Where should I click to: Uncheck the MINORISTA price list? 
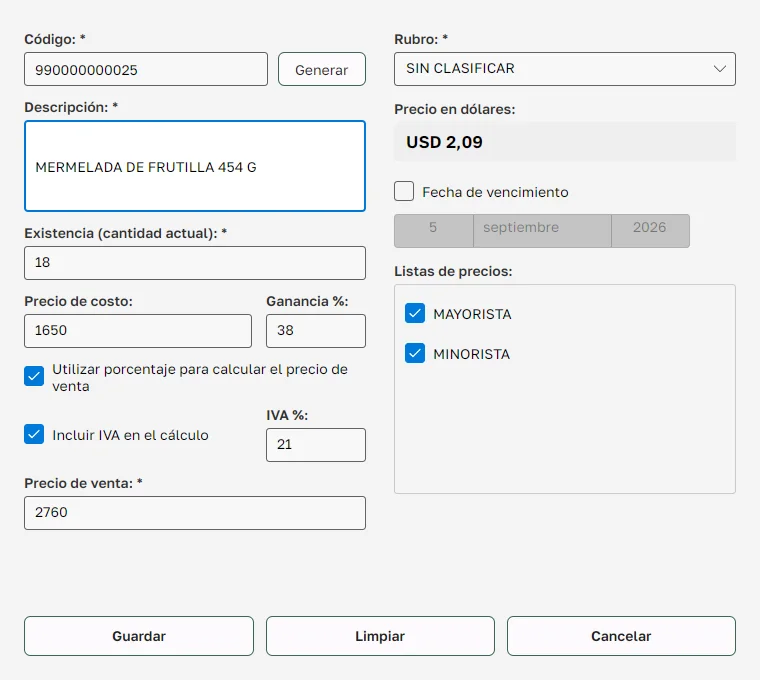pos(415,353)
